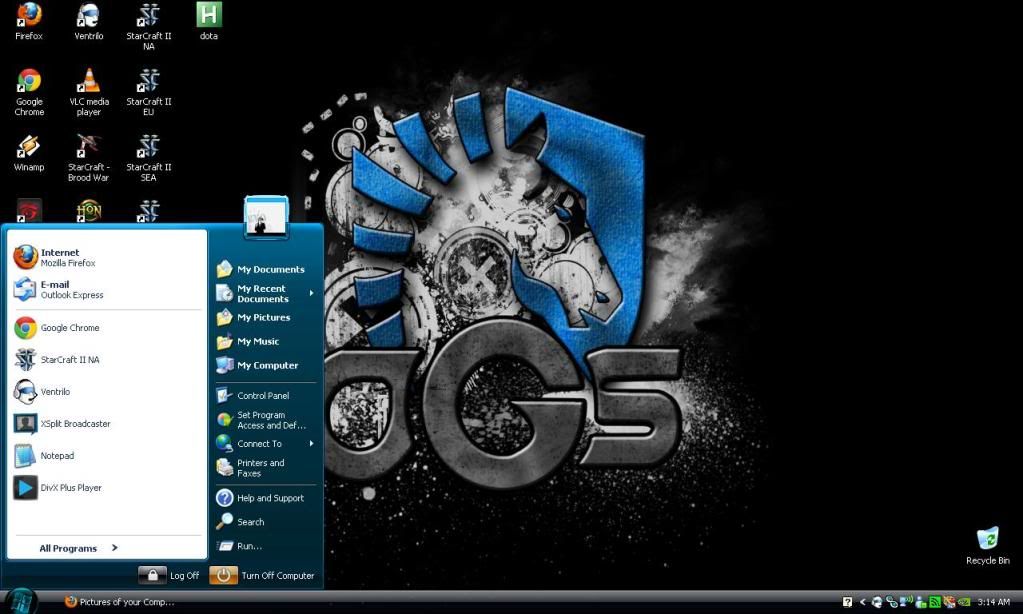Open Notepad from Start menu
This screenshot has height=614, width=1023.
pyautogui.click(x=57, y=456)
